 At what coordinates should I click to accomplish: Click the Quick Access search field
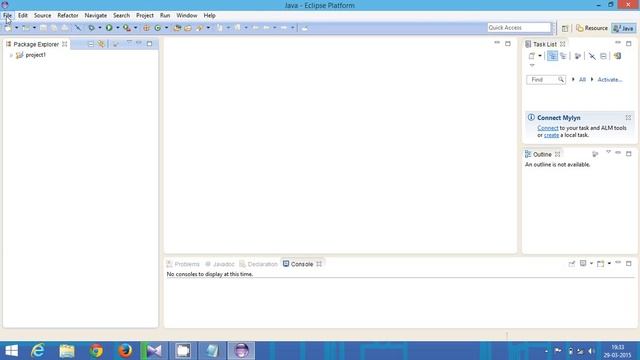519,27
